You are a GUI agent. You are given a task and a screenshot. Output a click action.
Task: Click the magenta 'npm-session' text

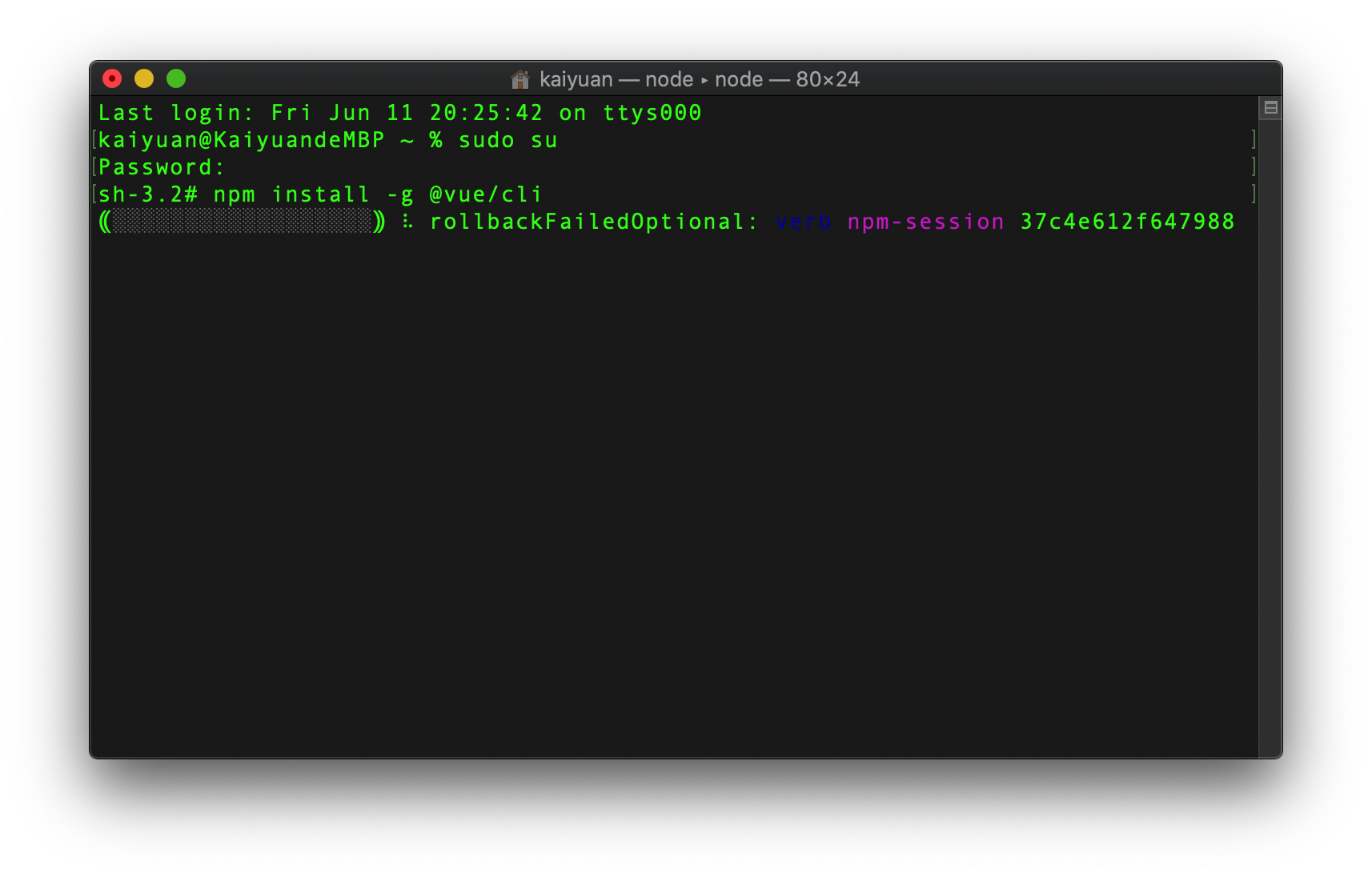coord(926,222)
